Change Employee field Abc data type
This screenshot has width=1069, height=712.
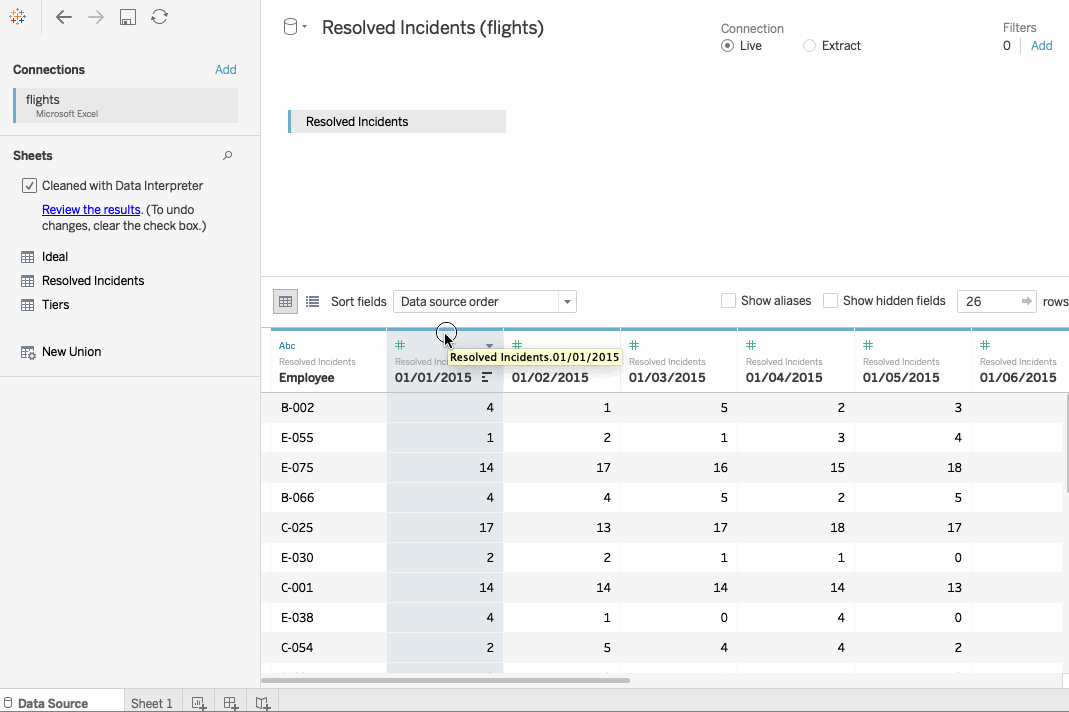click(x=287, y=346)
